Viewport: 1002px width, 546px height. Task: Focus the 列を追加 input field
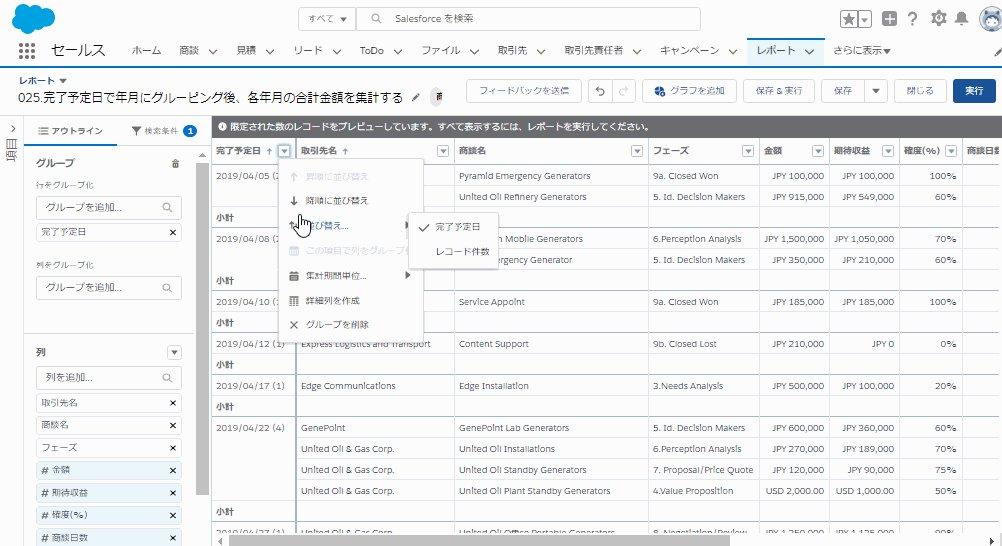[x=109, y=378]
